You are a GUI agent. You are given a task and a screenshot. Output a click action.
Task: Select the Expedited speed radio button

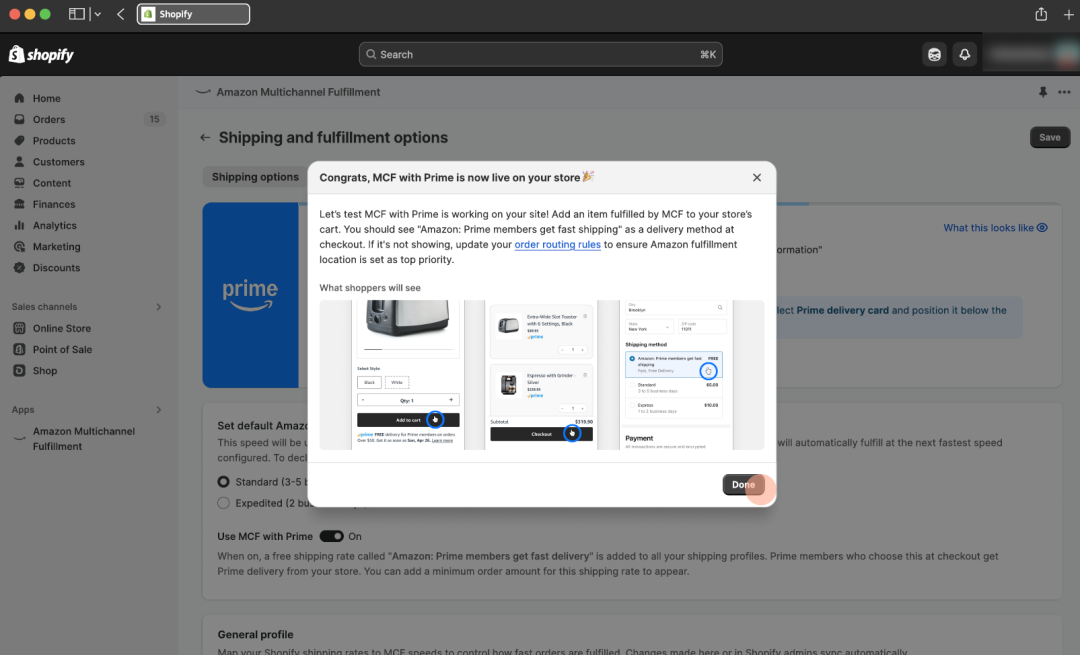tap(223, 503)
